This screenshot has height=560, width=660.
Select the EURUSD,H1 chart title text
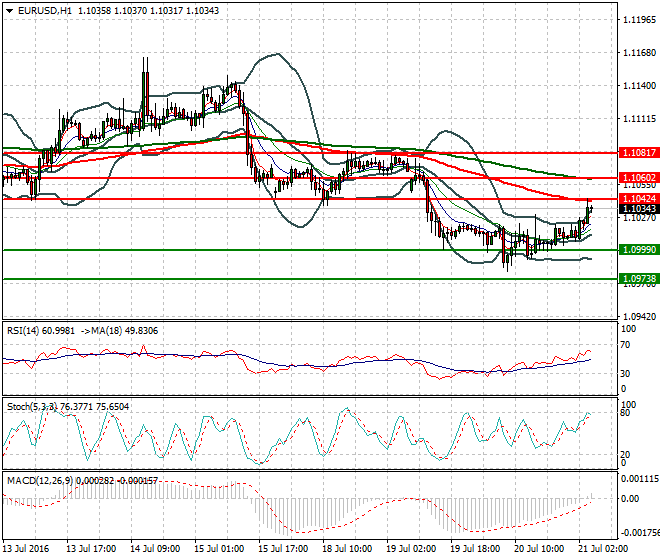(45, 11)
